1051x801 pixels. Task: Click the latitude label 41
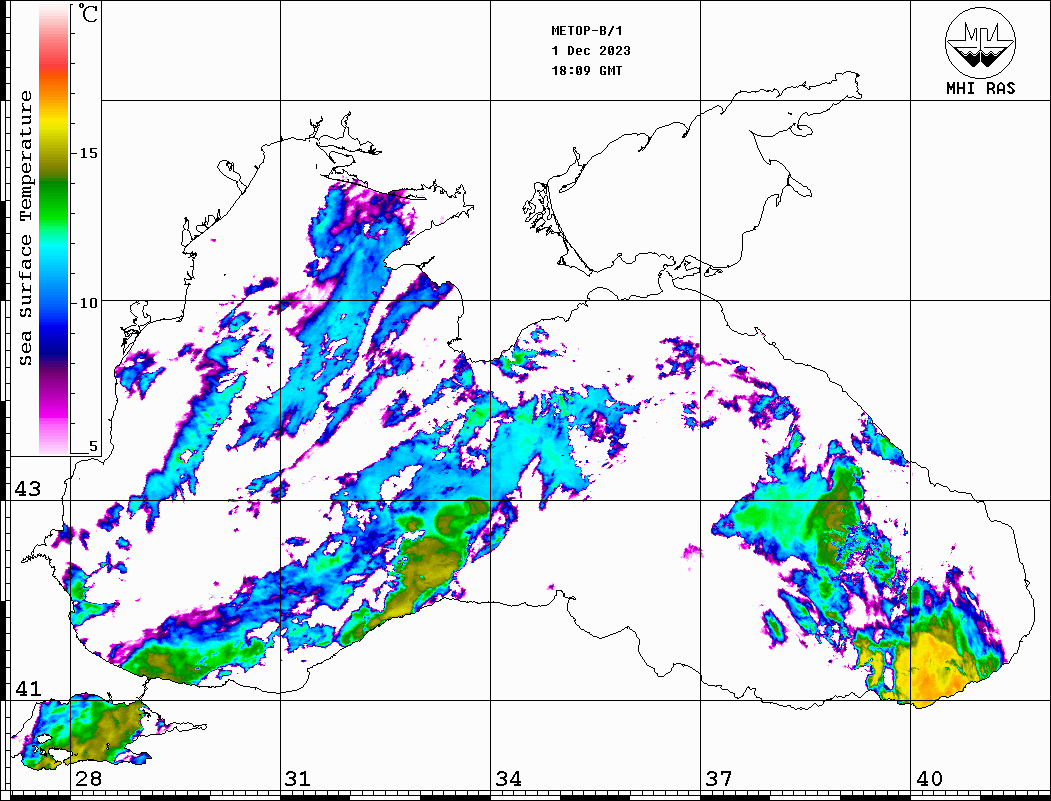(28, 688)
